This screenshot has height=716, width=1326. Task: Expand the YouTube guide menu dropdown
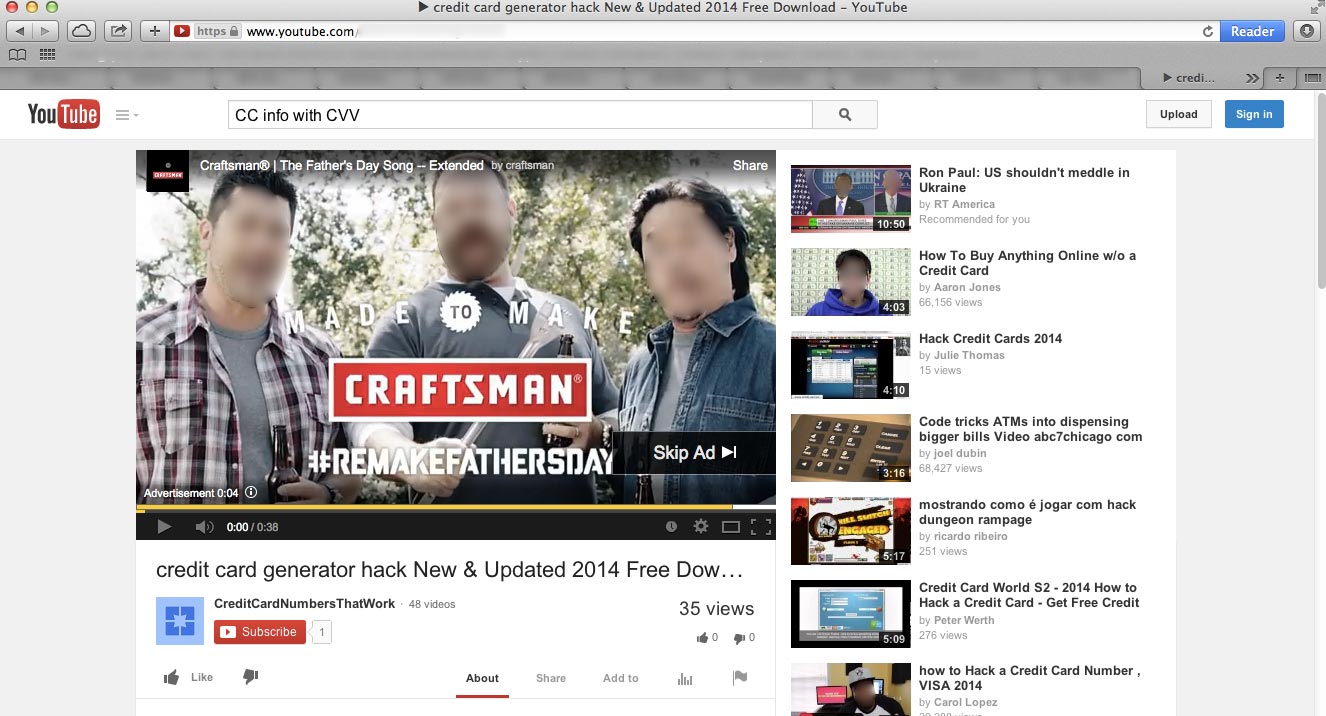pos(127,115)
